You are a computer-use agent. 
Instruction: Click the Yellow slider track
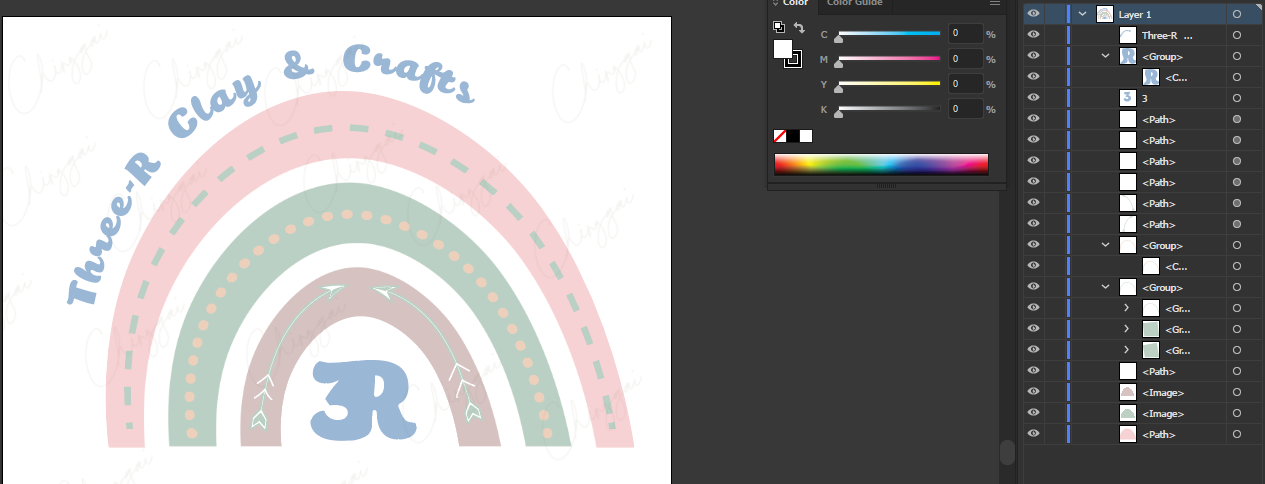click(888, 84)
